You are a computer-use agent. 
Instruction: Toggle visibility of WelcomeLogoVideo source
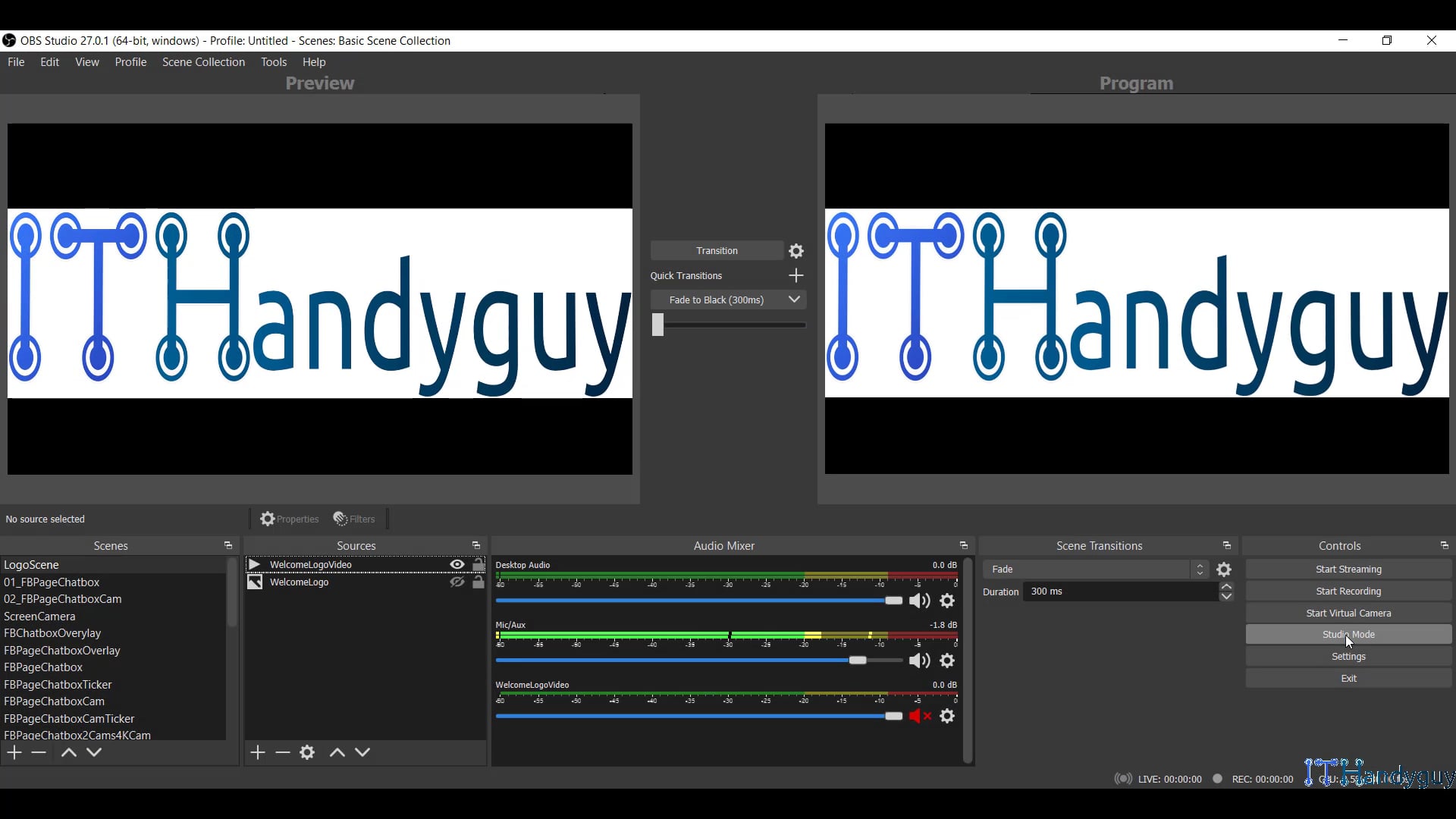tap(457, 564)
